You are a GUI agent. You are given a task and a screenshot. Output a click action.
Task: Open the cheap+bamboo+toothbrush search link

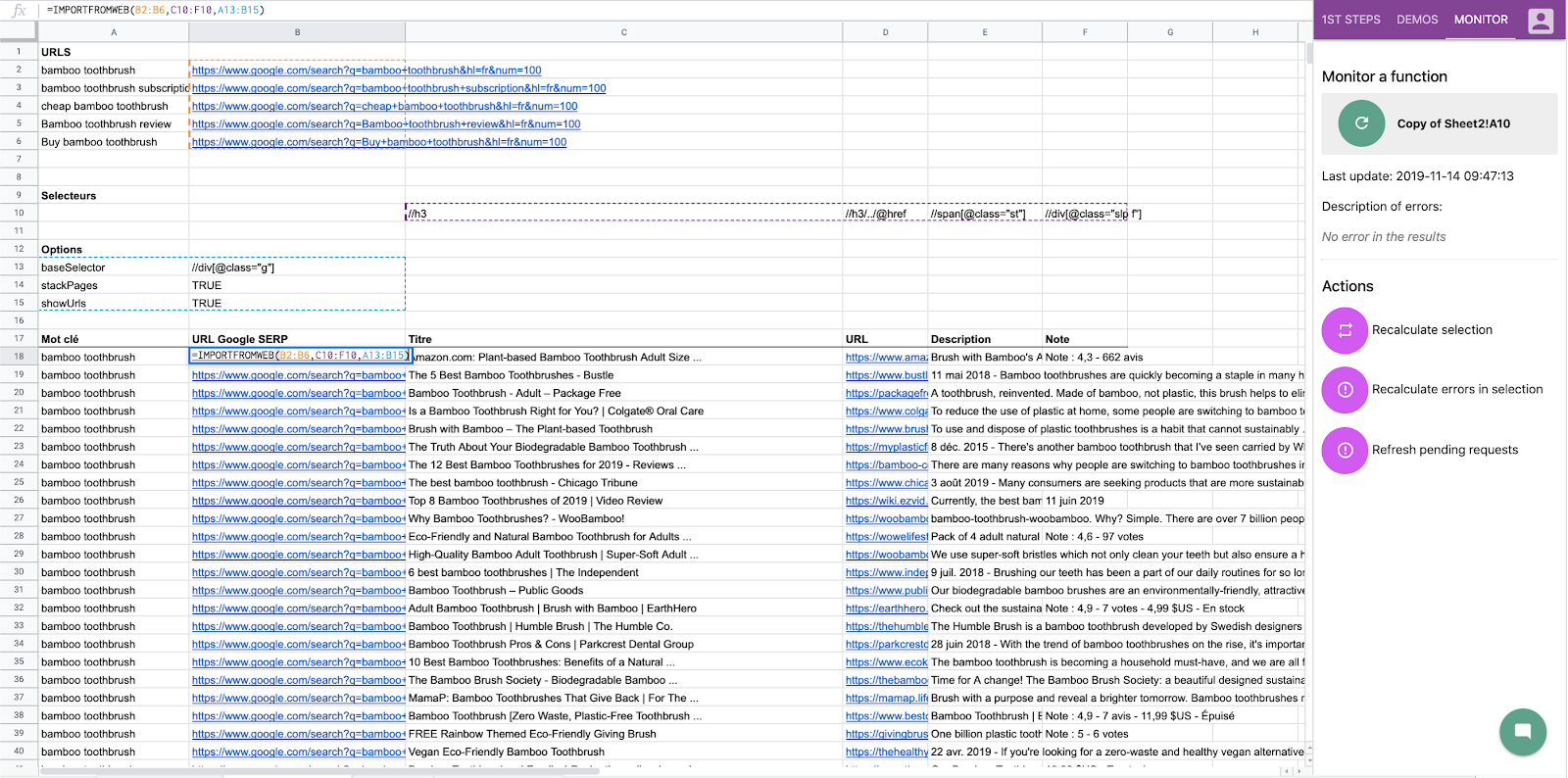point(384,107)
